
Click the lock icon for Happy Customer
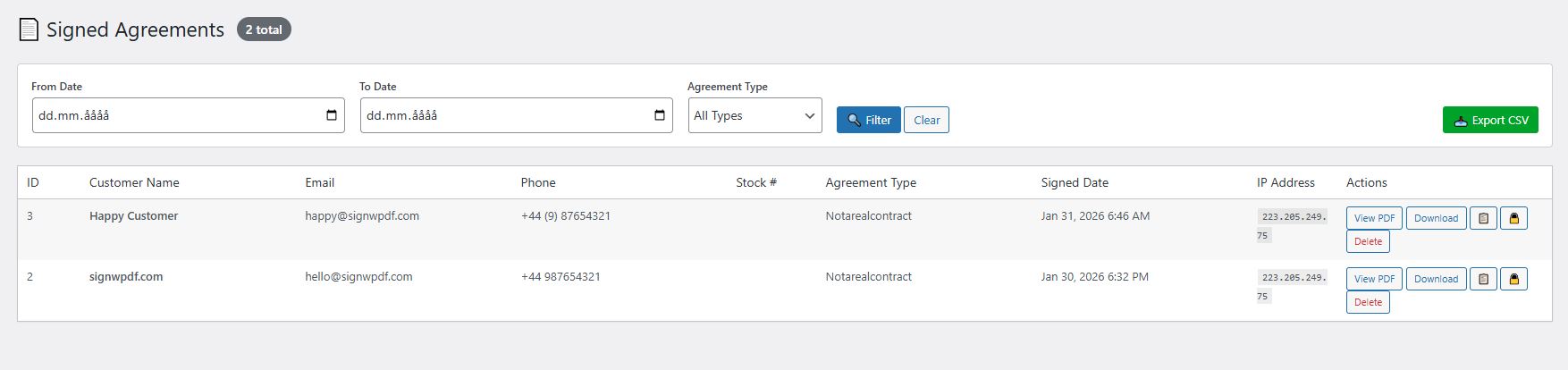pyautogui.click(x=1513, y=218)
